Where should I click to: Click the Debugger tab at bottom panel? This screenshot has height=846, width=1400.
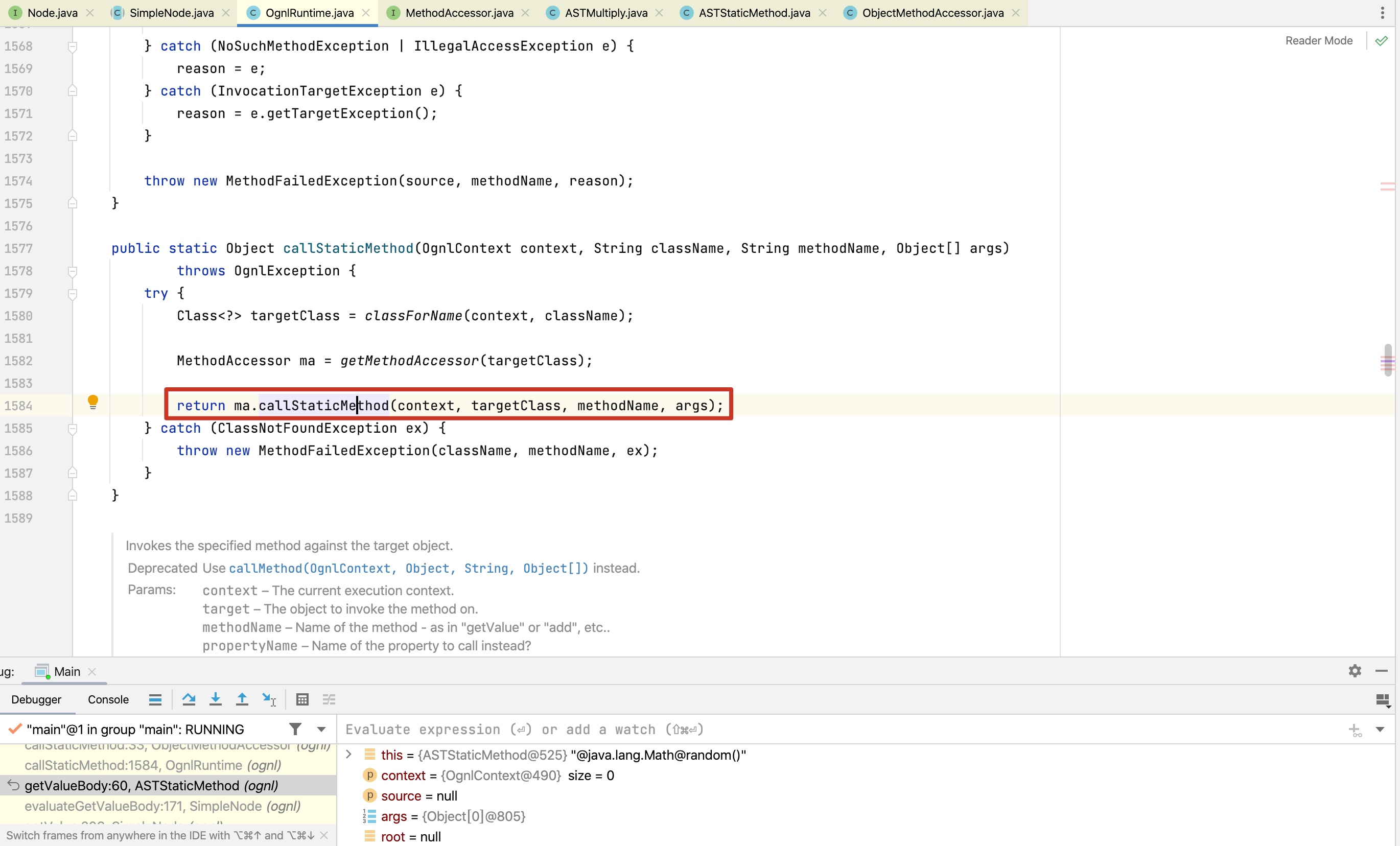point(37,698)
